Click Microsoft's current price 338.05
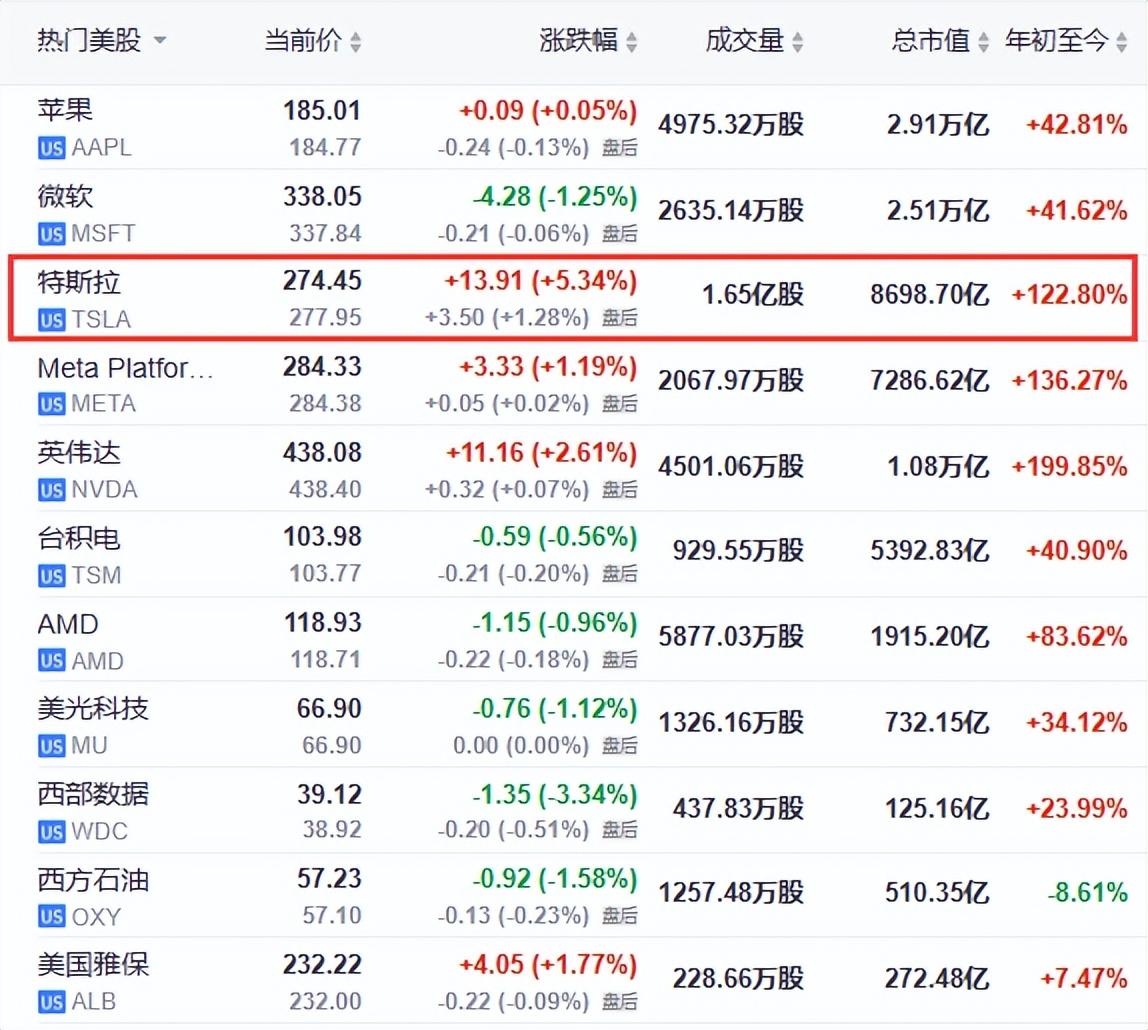This screenshot has height=1030, width=1148. coord(322,197)
